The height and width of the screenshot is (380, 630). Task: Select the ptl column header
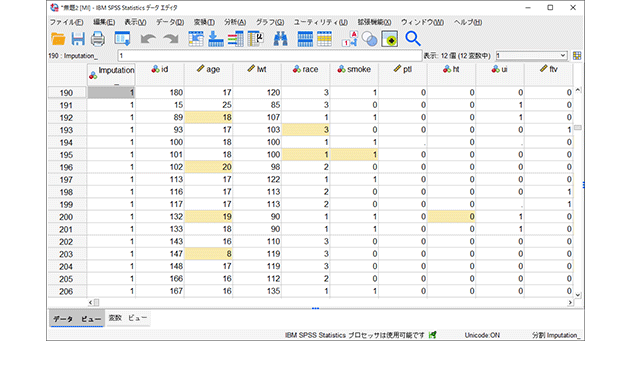tap(403, 74)
